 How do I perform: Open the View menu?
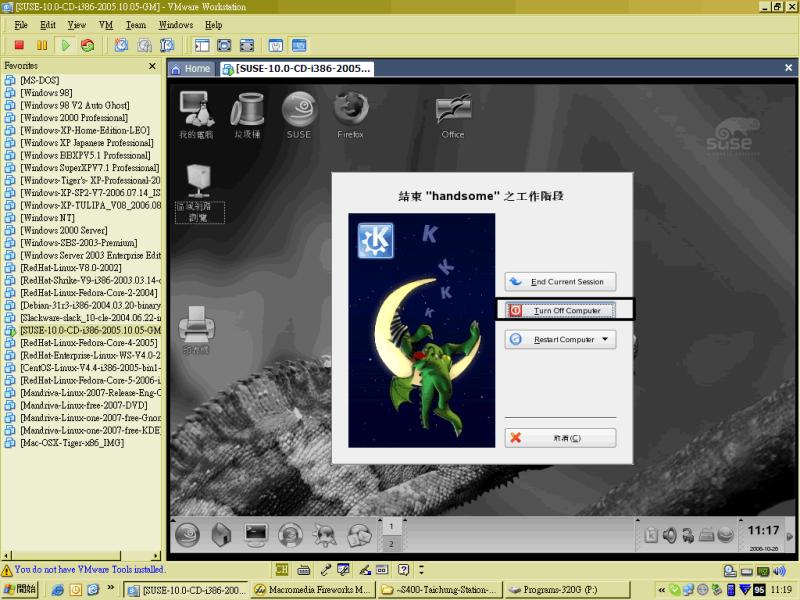tap(77, 25)
